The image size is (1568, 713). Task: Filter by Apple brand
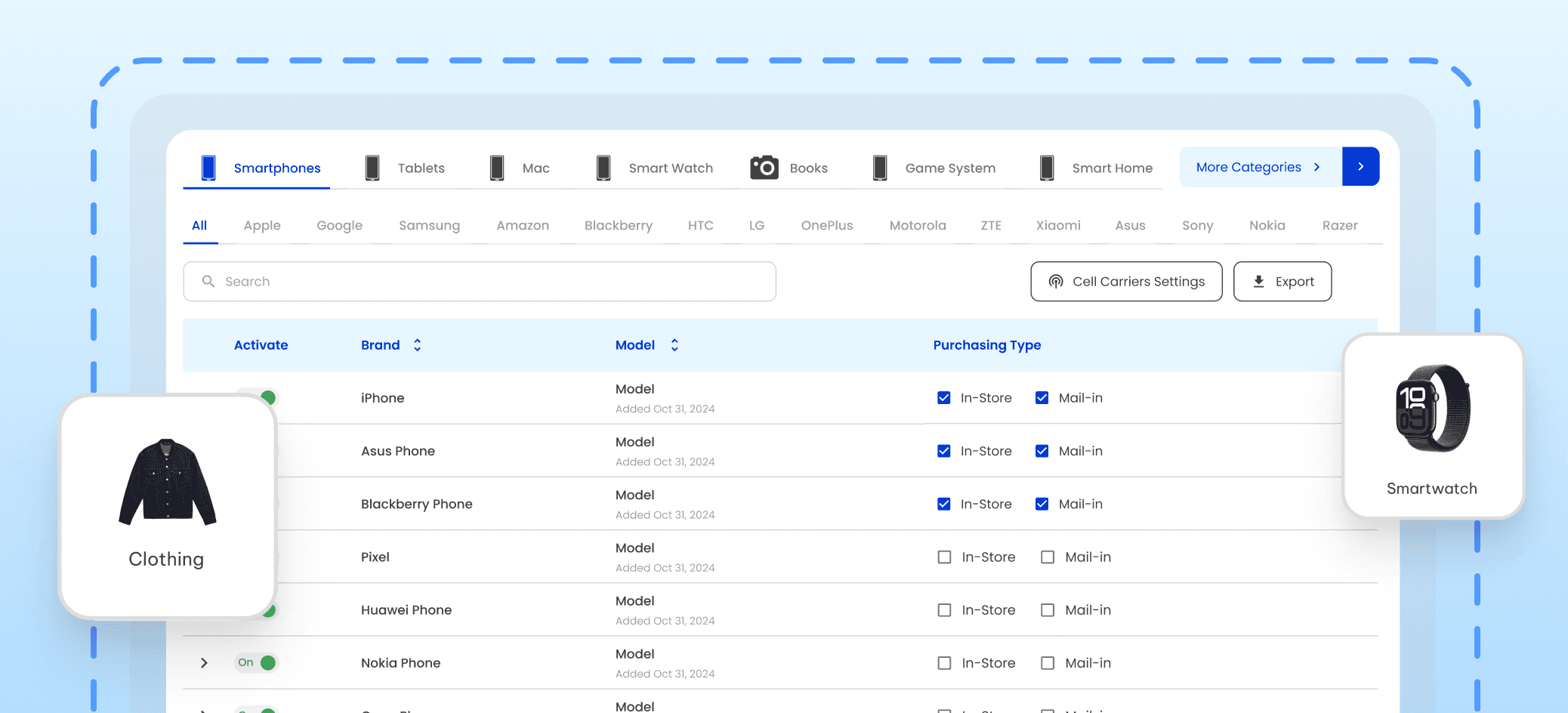(x=262, y=225)
